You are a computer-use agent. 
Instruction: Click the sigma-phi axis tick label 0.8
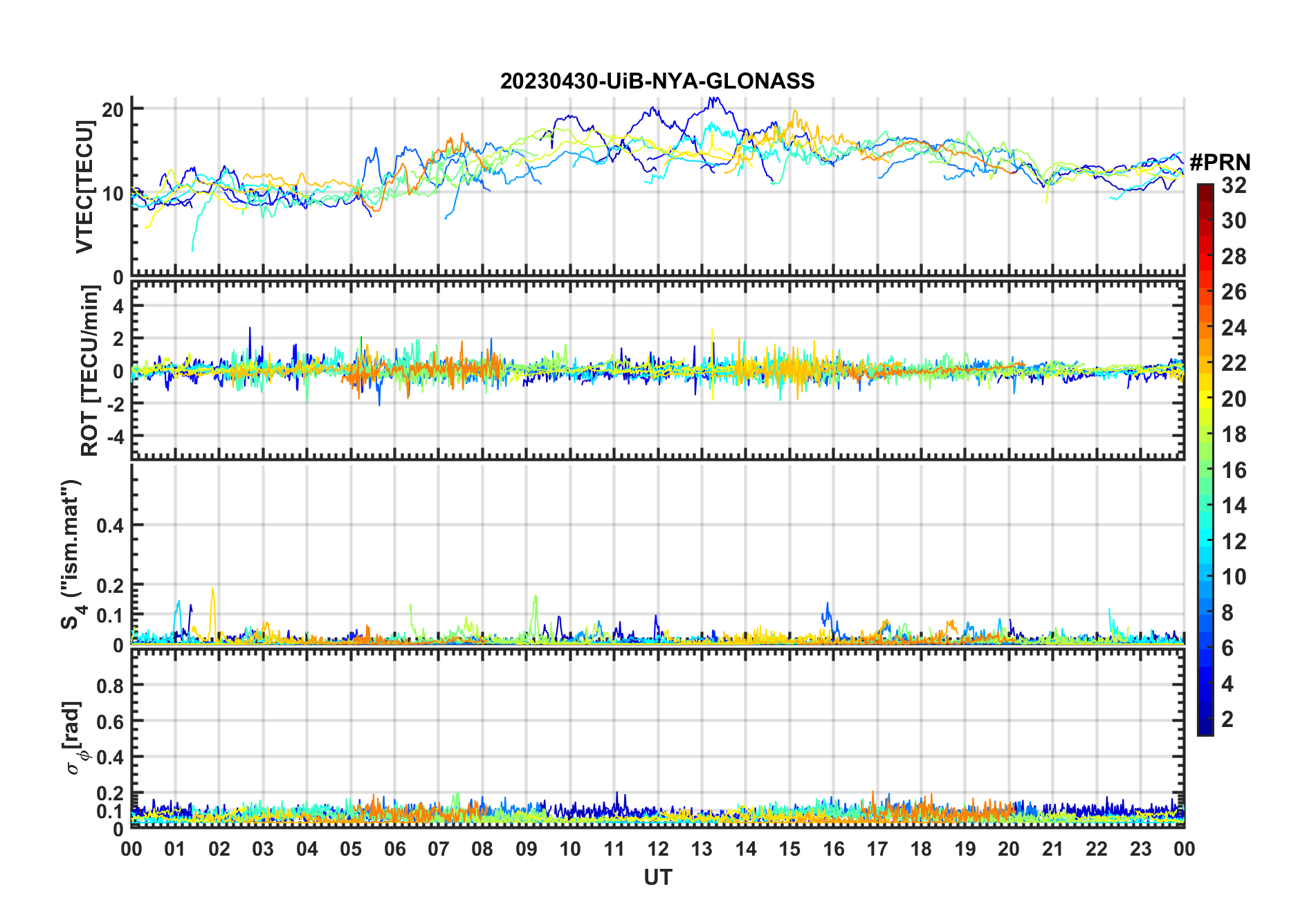coord(111,686)
